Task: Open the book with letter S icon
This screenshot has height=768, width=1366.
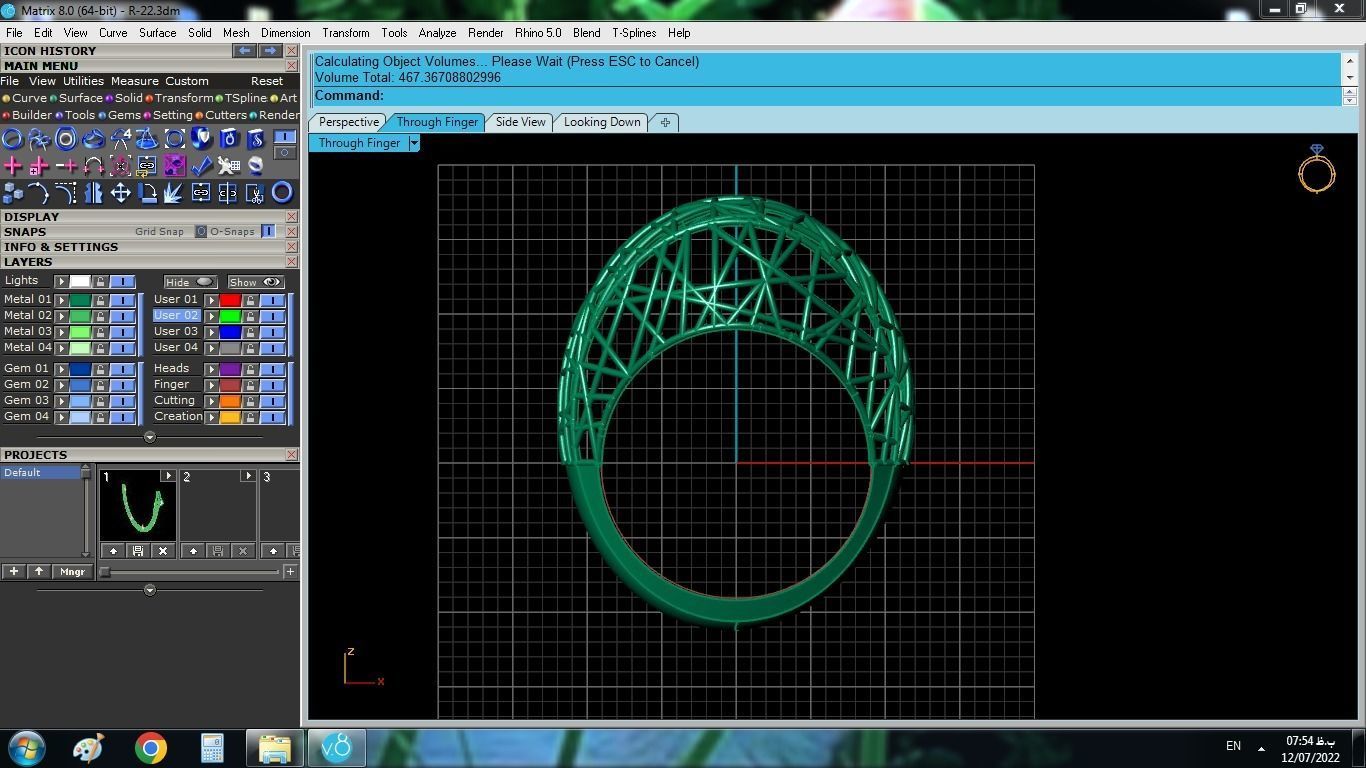Action: tap(255, 139)
